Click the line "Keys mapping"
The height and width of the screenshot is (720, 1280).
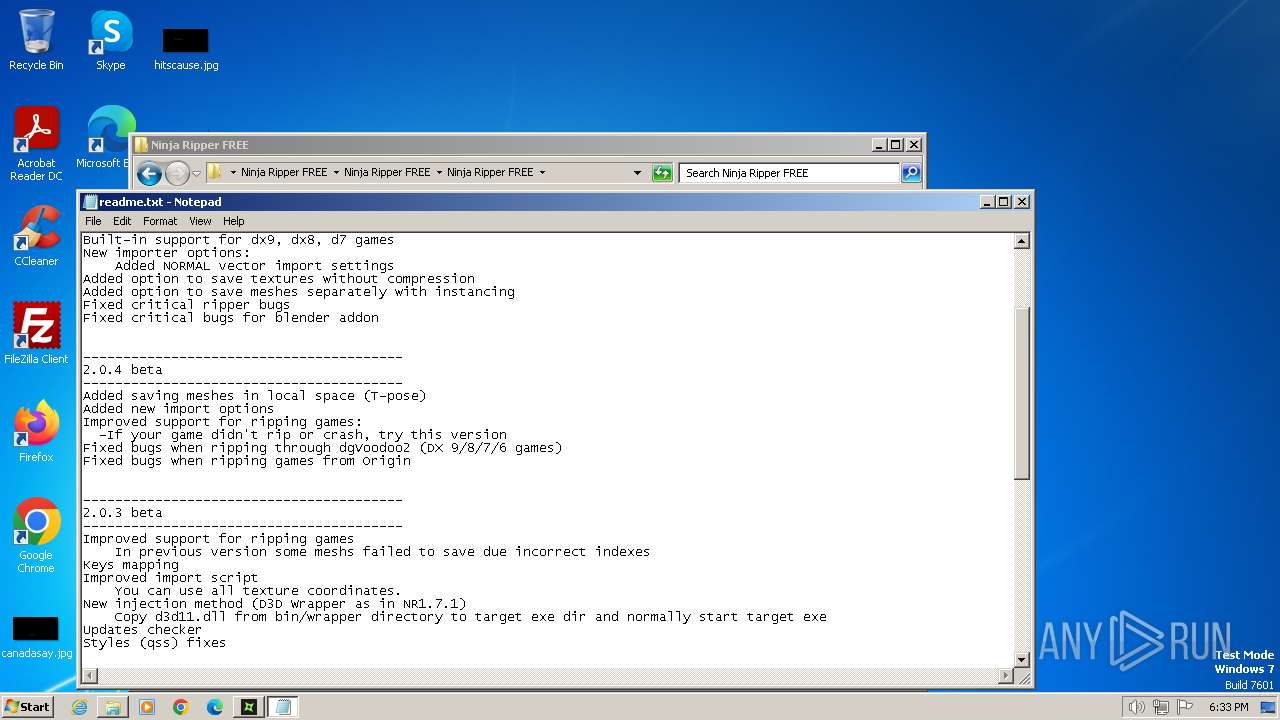(131, 565)
